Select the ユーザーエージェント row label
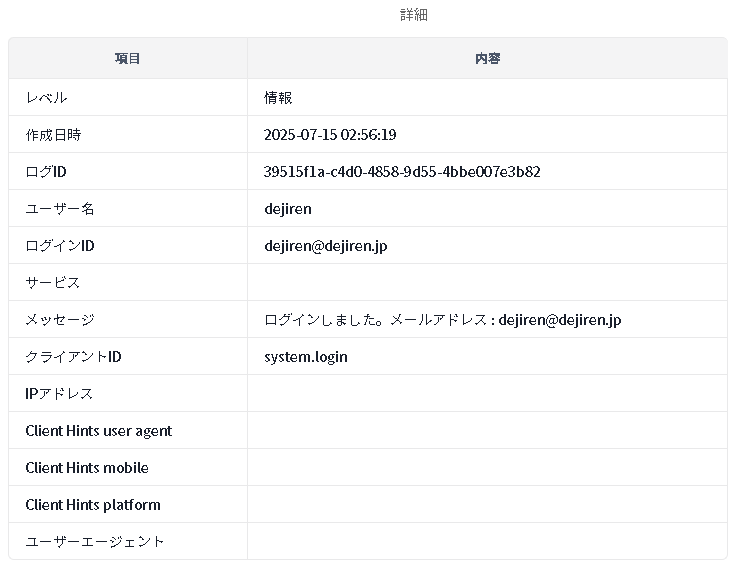The height and width of the screenshot is (567, 733). coord(95,542)
